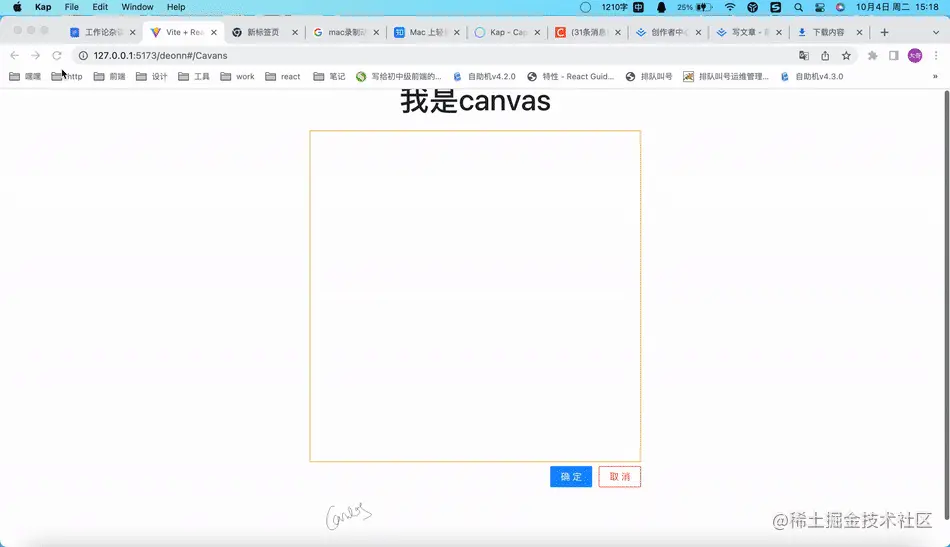Click the share icon in the address bar
Screen dimensions: 950x547
pos(825,56)
